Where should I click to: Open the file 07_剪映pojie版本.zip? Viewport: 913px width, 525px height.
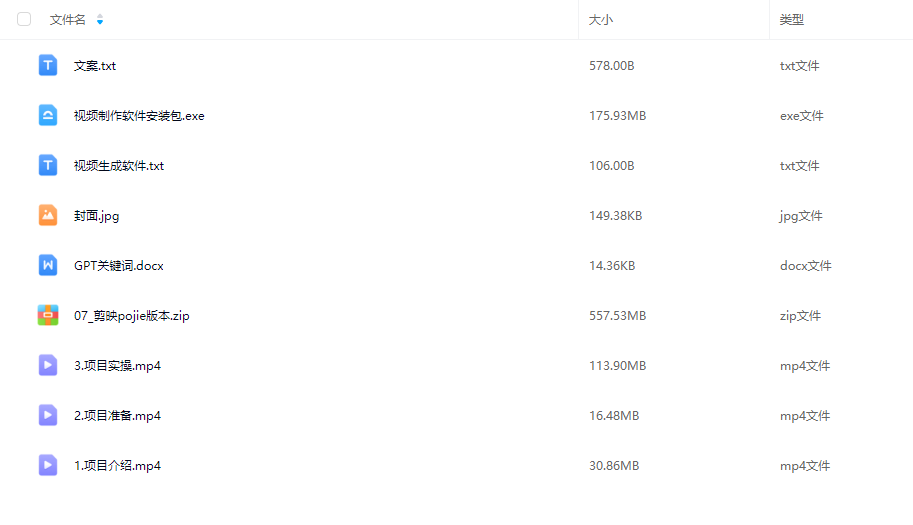coord(131,316)
